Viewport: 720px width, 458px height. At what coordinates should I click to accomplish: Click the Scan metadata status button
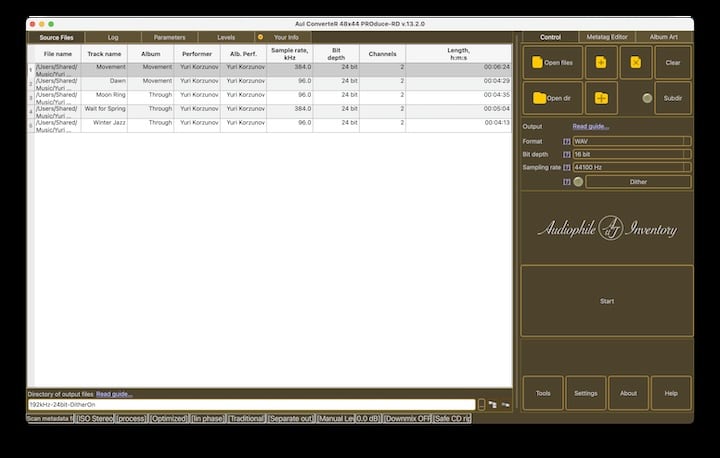click(50, 418)
